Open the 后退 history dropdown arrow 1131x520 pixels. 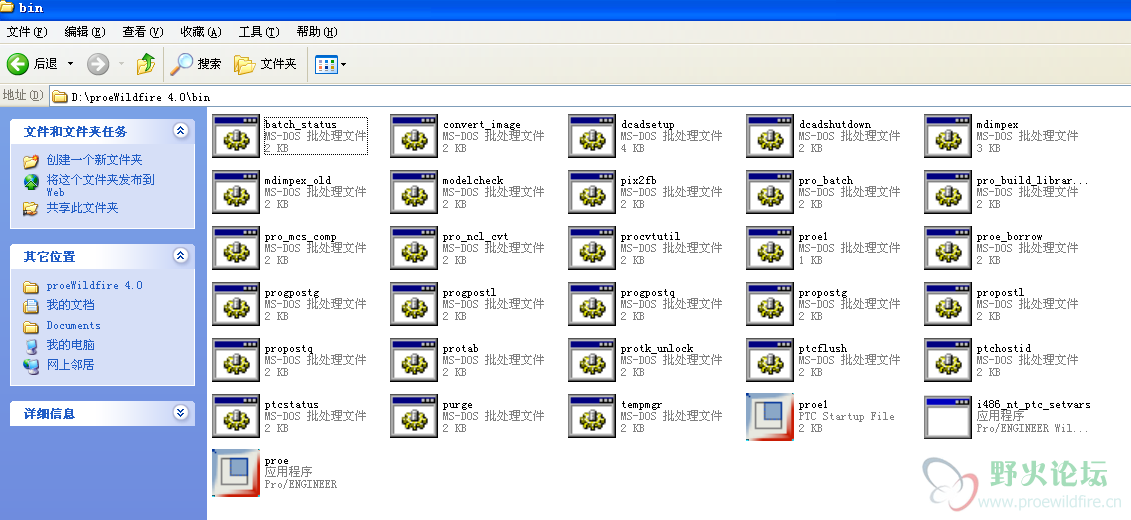coord(70,64)
